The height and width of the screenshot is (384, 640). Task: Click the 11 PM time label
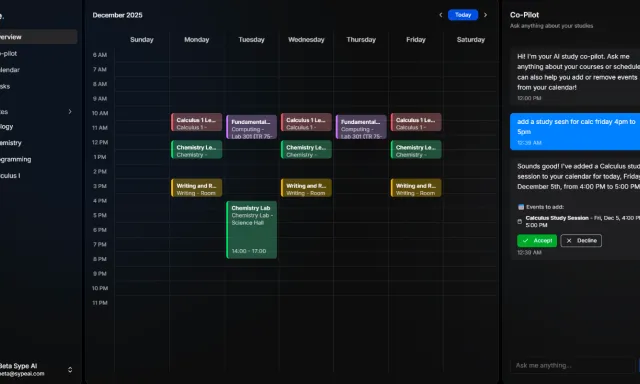[x=100, y=303]
